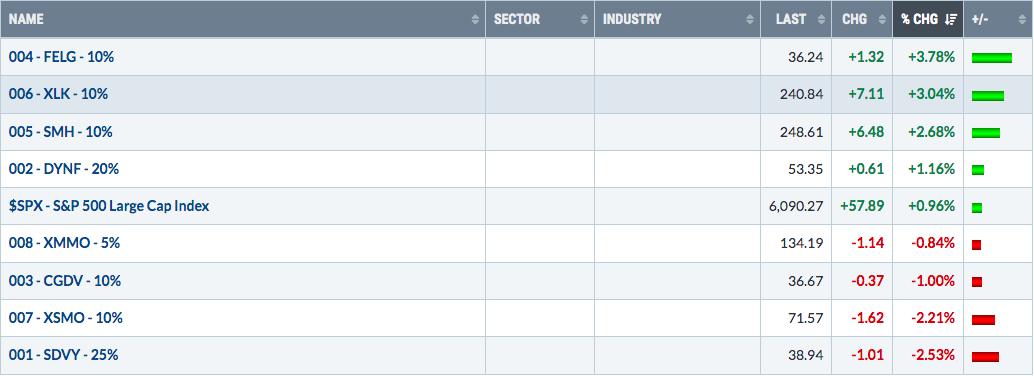Click the LAST column sort arrows
Viewport: 1034px width, 376px height.
tap(821, 19)
